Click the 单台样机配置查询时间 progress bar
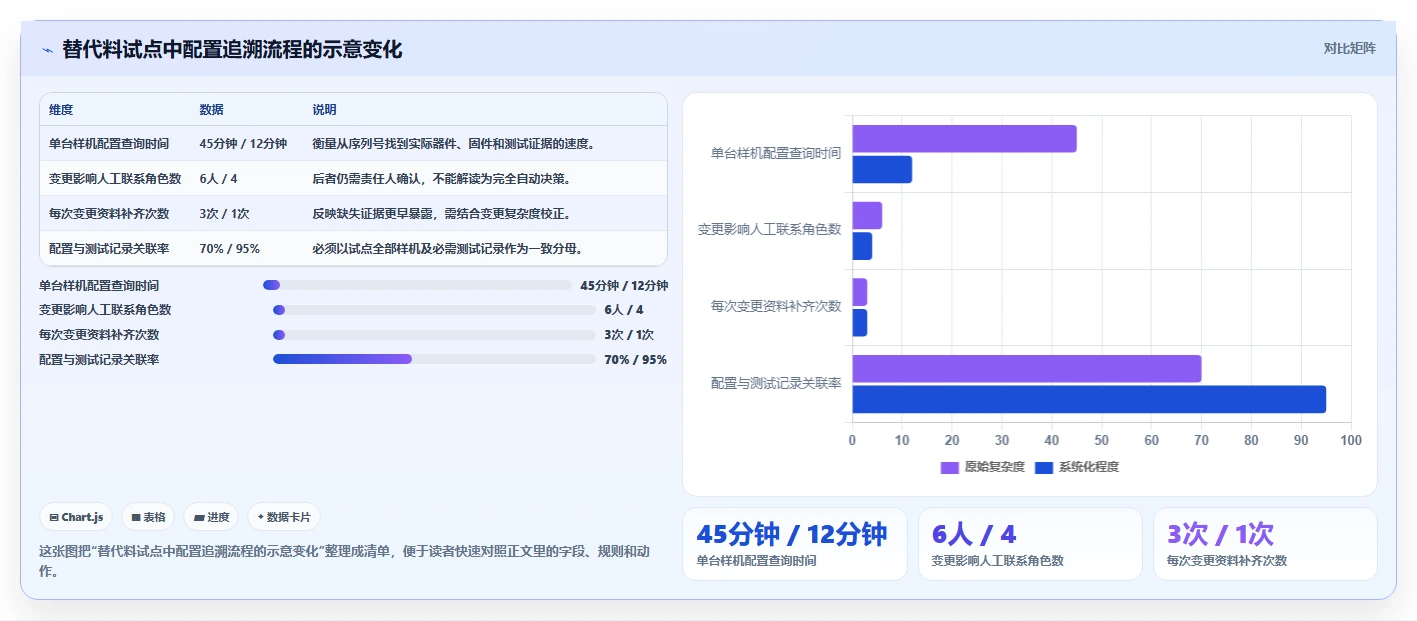The width and height of the screenshot is (1417, 621). [417, 285]
